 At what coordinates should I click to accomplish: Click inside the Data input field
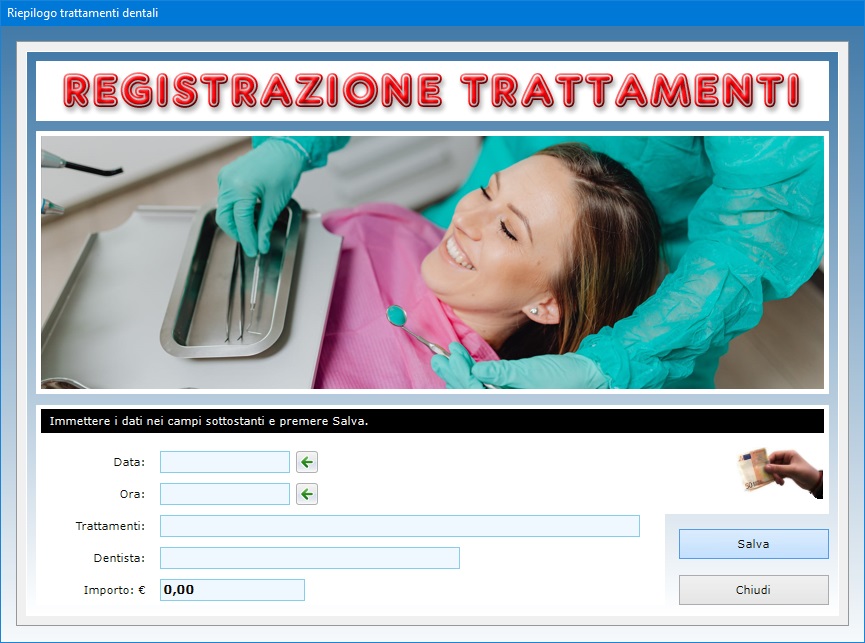[x=225, y=462]
